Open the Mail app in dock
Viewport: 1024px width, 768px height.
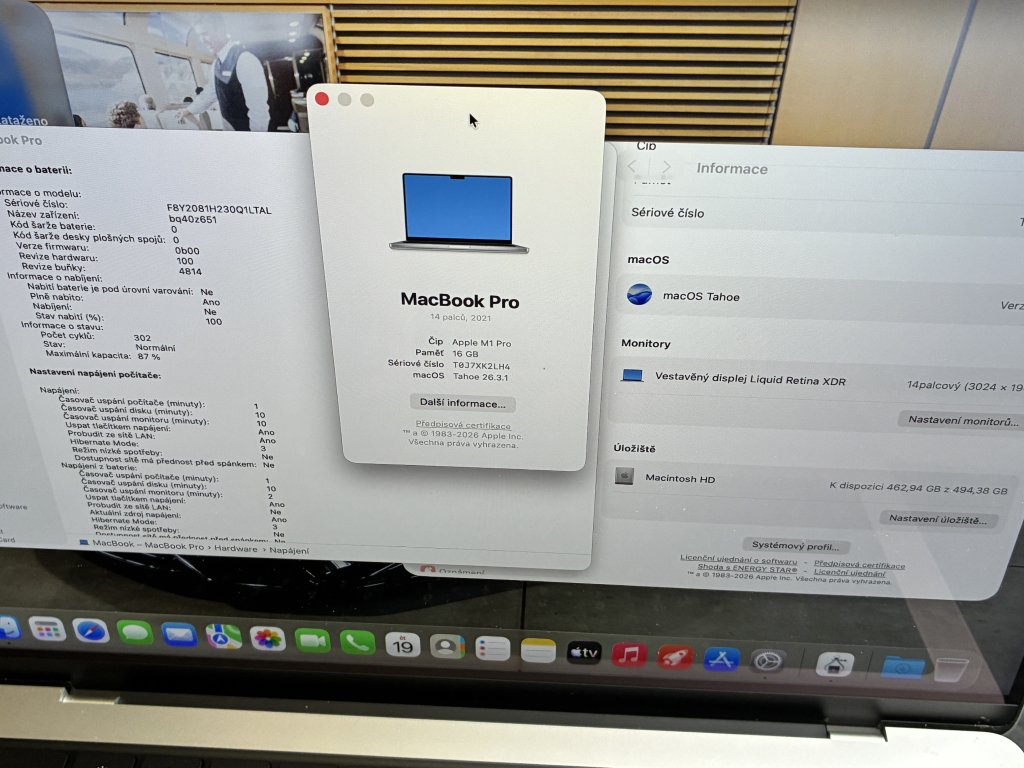(x=179, y=635)
